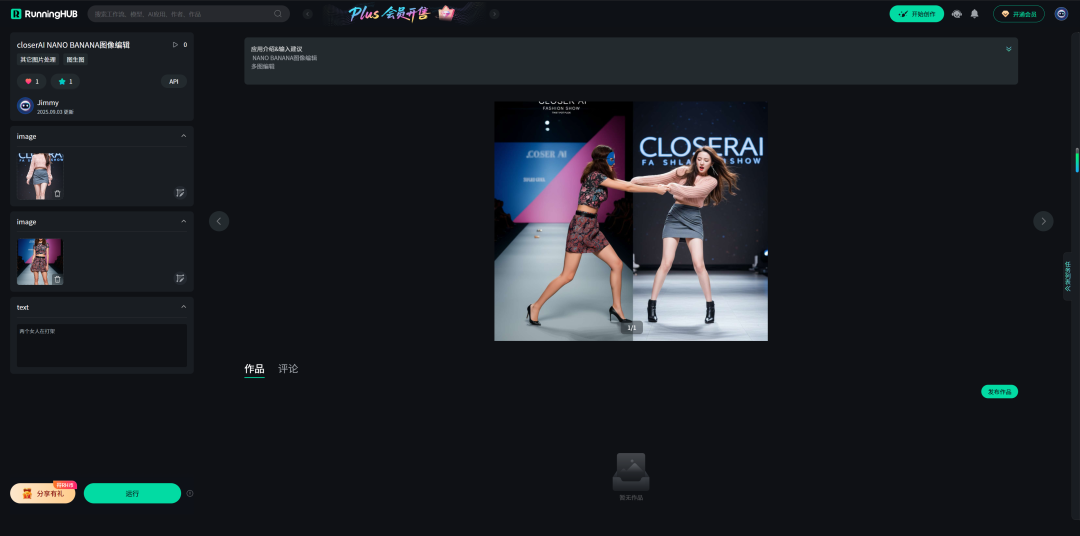
Task: Open edit tool for second image
Action: coord(180,278)
